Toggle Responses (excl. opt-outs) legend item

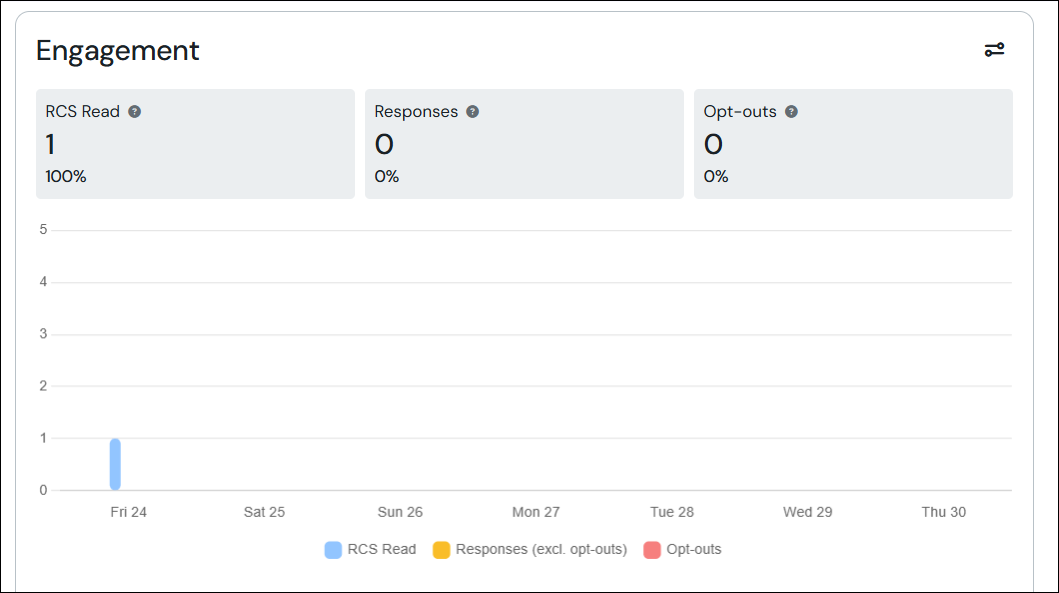tap(530, 550)
